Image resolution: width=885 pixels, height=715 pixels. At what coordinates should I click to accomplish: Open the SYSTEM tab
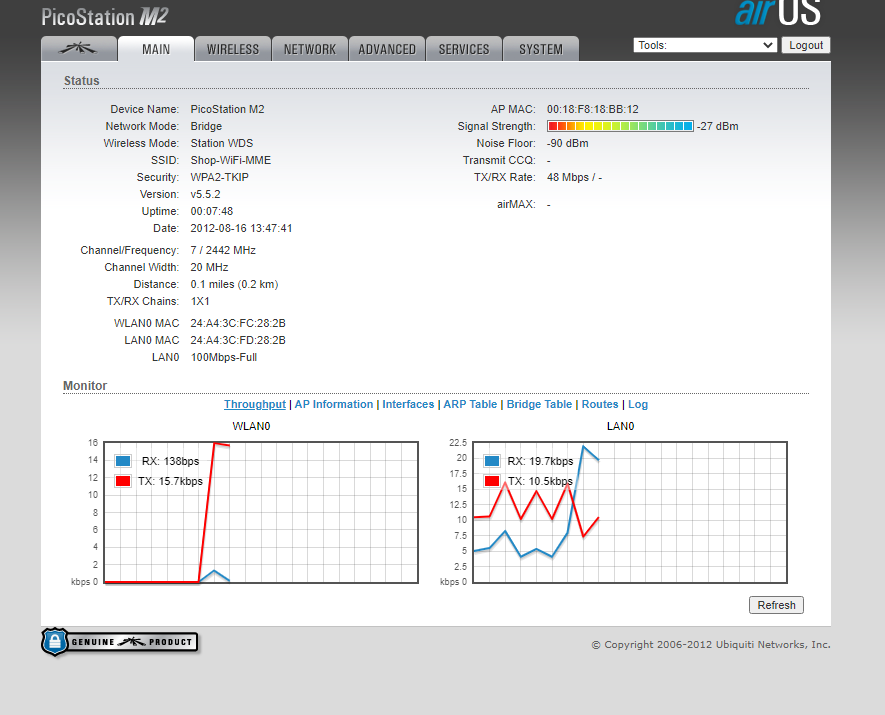(541, 49)
